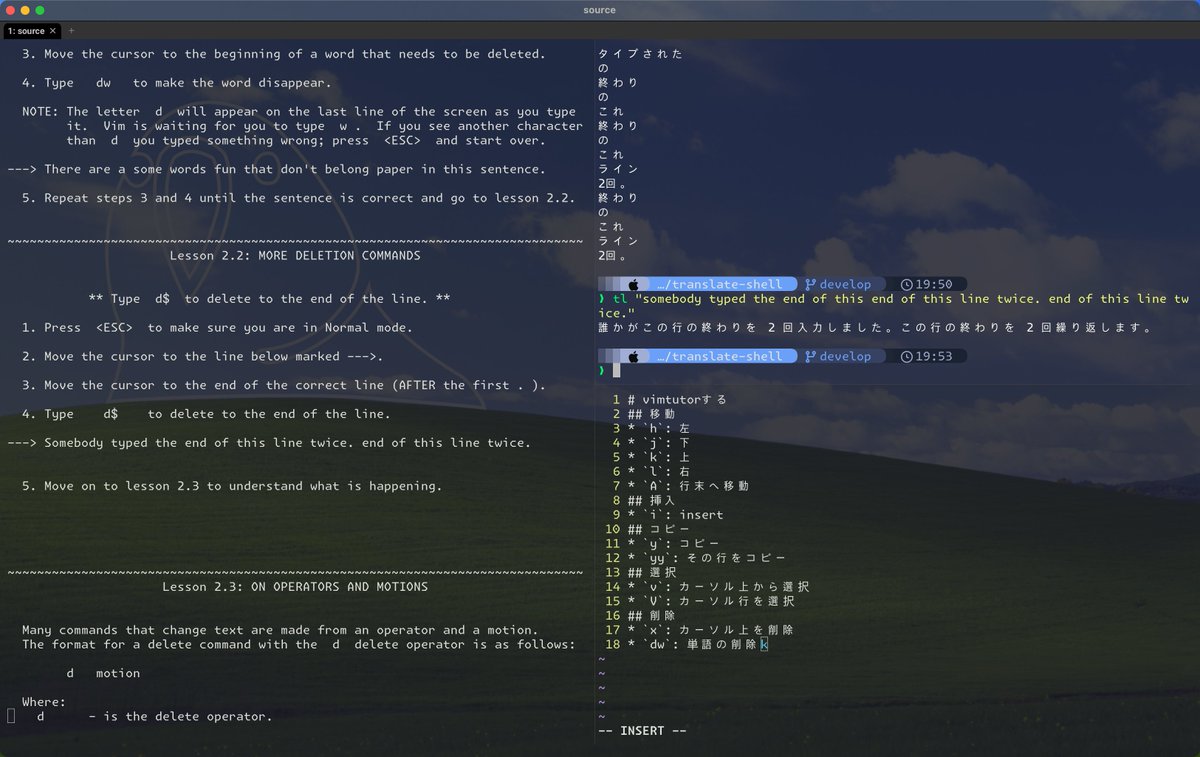Click the git branch icon in the 19:53 prompt
This screenshot has width=1200, height=757.
click(810, 356)
